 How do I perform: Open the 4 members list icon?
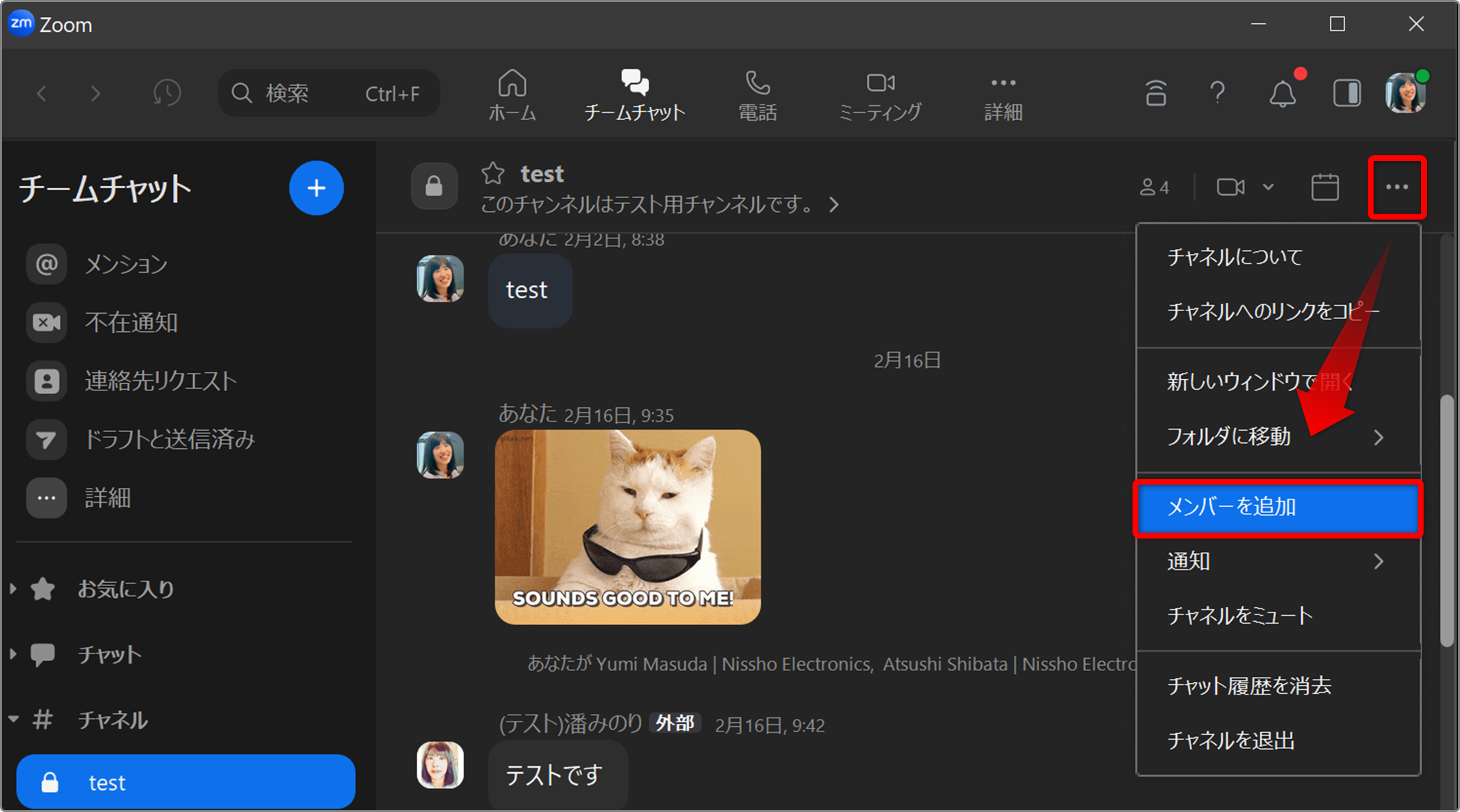[1155, 188]
